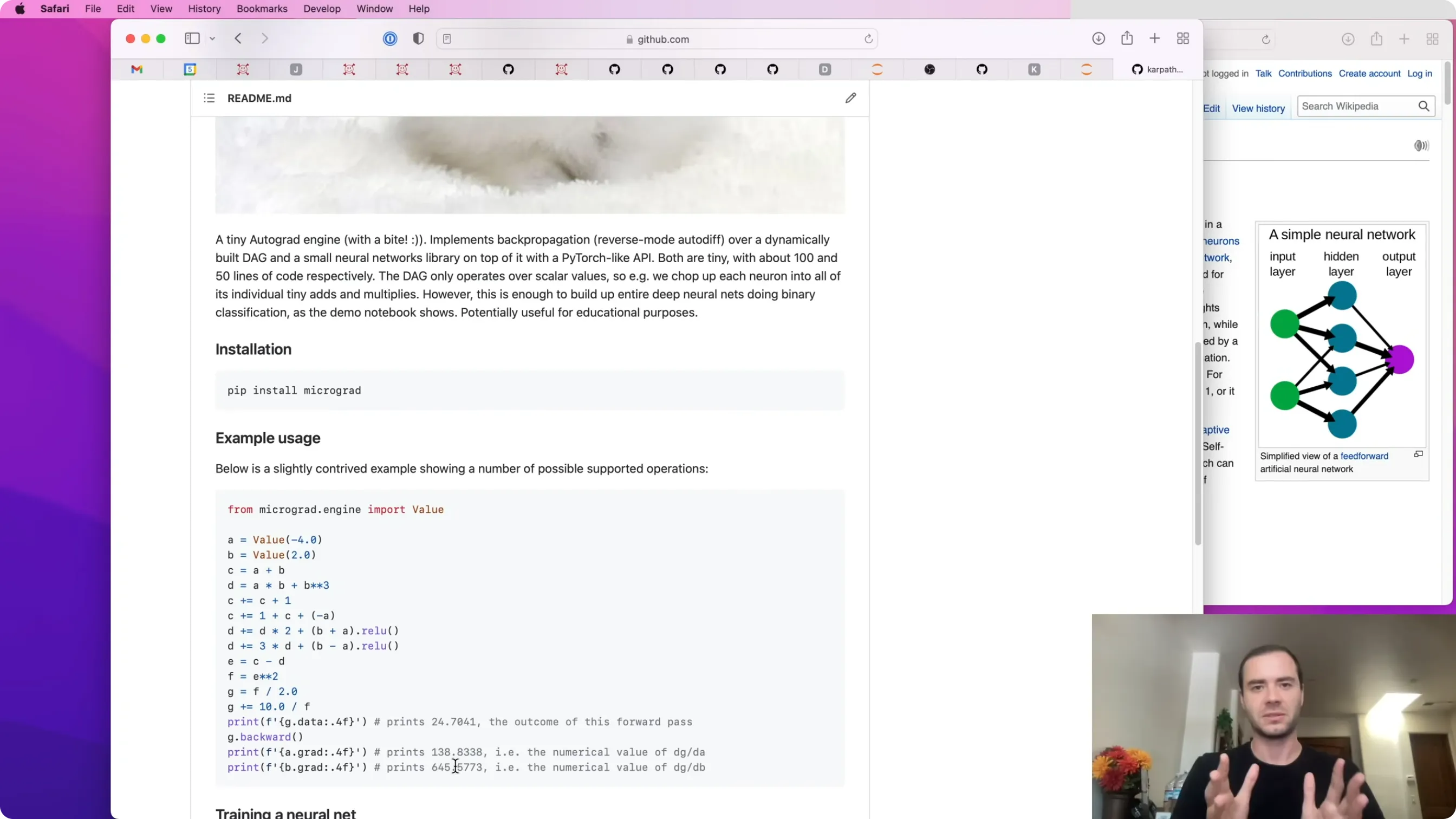Open the feedforward link in Wikipedia caption
1456x819 pixels.
pyautogui.click(x=1364, y=456)
